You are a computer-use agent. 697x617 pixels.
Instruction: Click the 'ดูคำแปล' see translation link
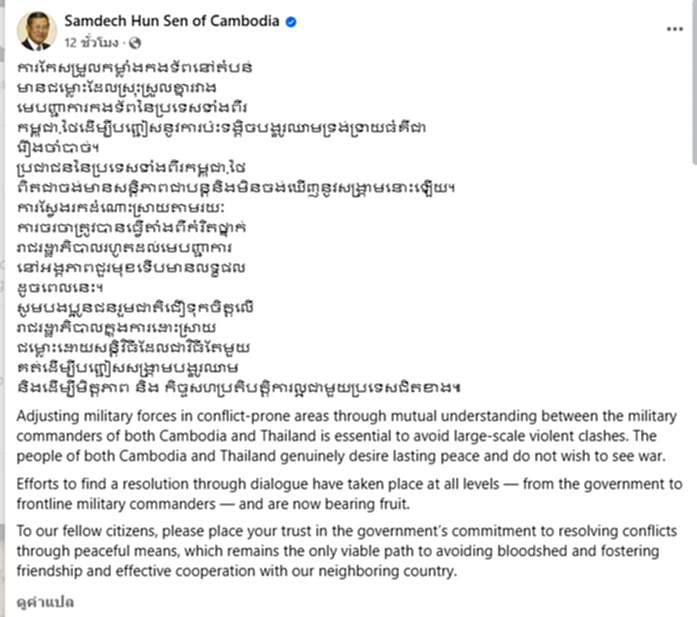45,602
